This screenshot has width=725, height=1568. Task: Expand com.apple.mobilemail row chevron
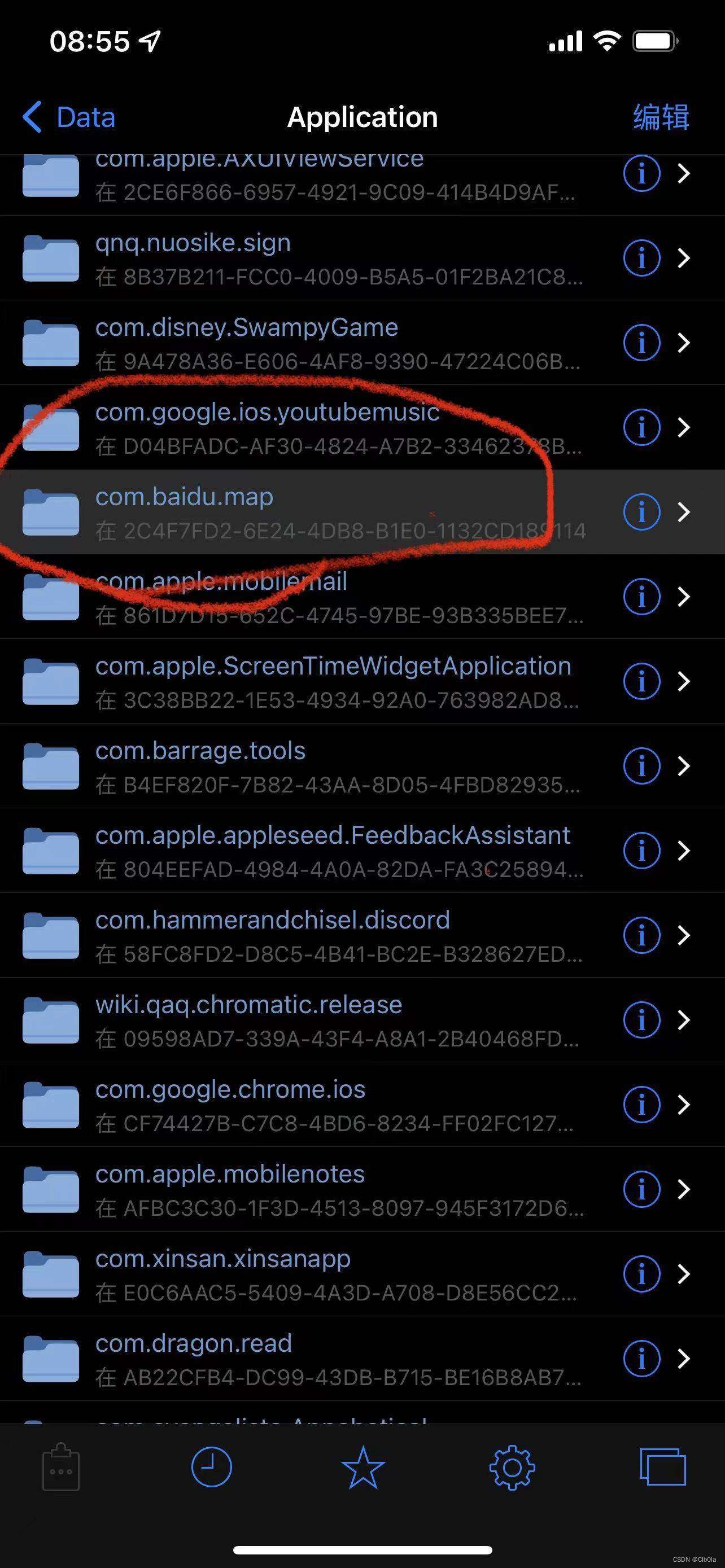684,597
